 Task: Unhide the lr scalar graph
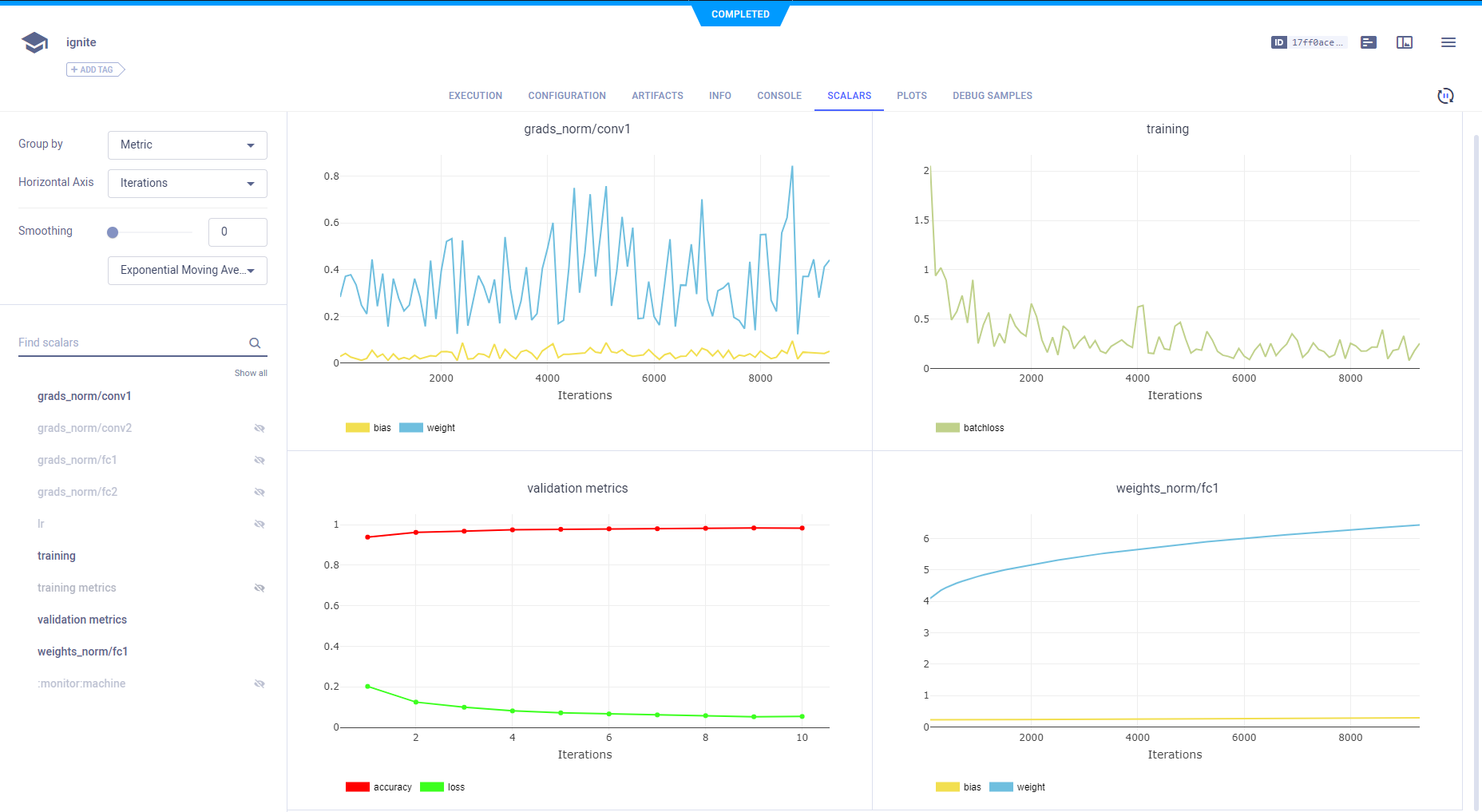(260, 525)
